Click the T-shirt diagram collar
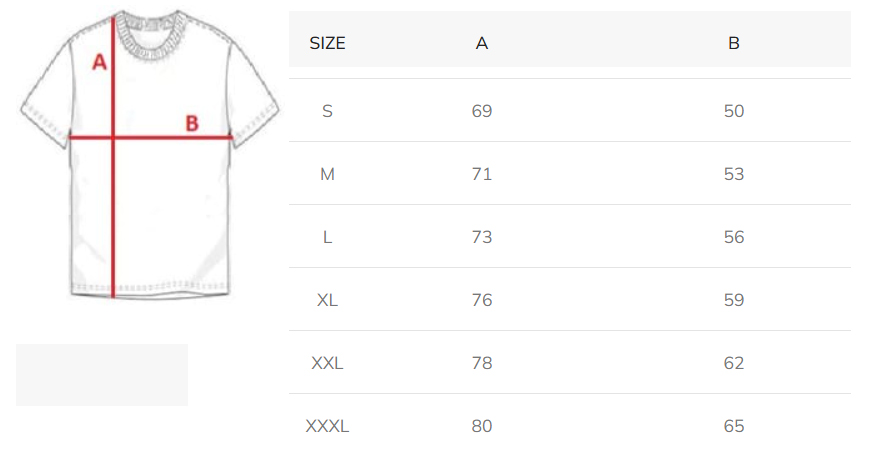This screenshot has width=885, height=461. point(151,31)
